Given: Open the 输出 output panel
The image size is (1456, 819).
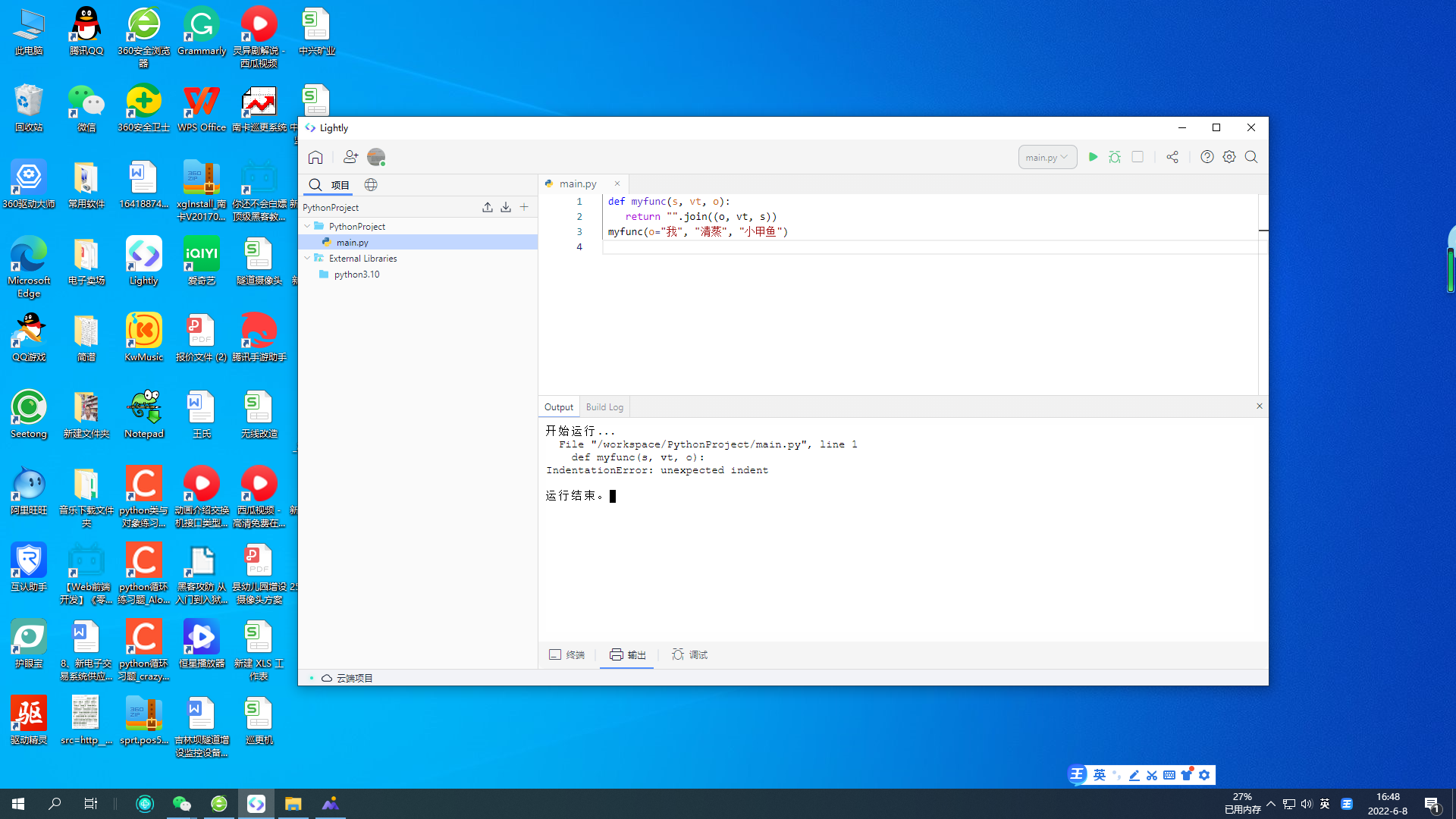Looking at the screenshot, I should pos(628,654).
